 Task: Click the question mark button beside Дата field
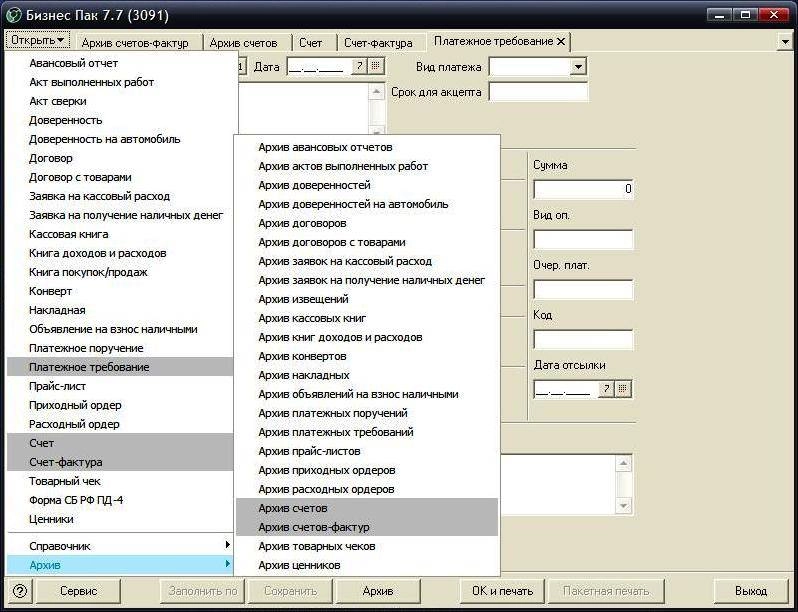pos(359,66)
